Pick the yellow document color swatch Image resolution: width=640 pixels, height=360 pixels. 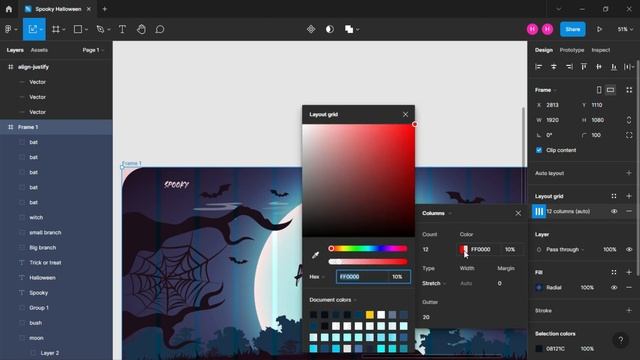click(369, 314)
